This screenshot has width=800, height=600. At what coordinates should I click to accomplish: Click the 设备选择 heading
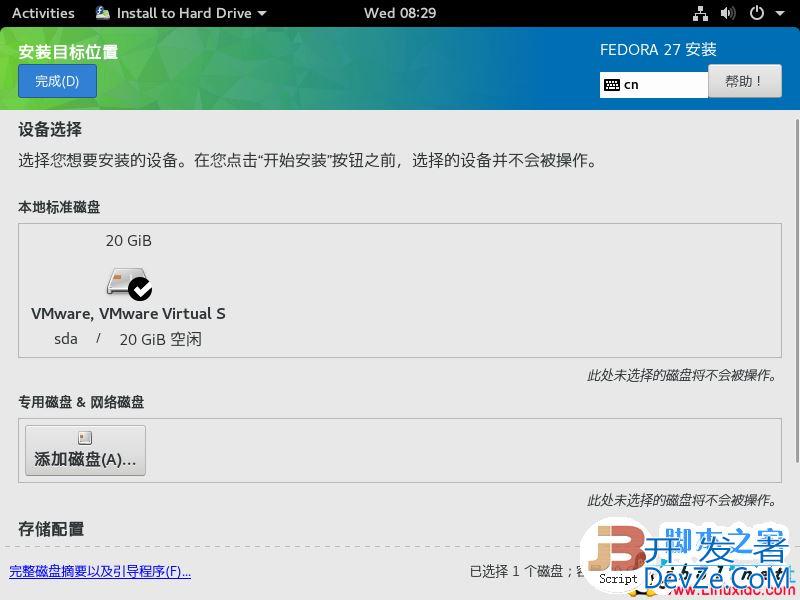click(x=50, y=130)
